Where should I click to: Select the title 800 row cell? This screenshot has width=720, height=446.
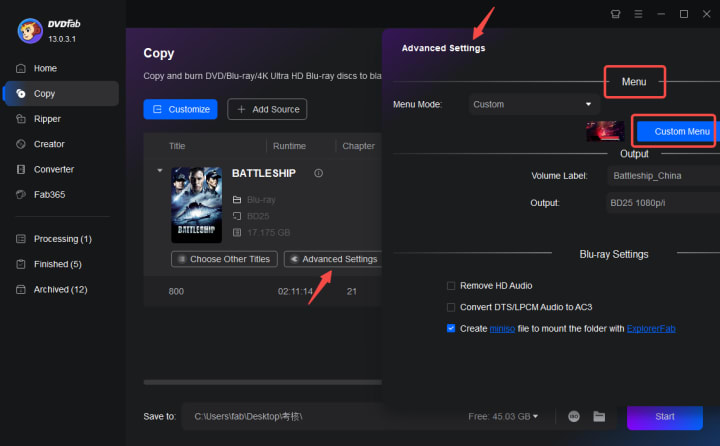tap(176, 292)
